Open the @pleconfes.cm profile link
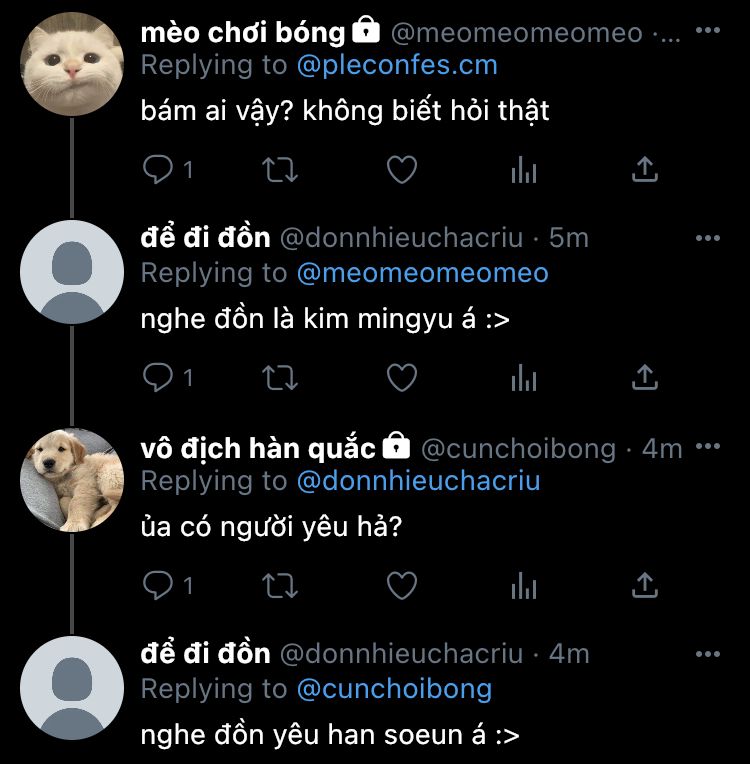The height and width of the screenshot is (764, 750). (x=397, y=65)
